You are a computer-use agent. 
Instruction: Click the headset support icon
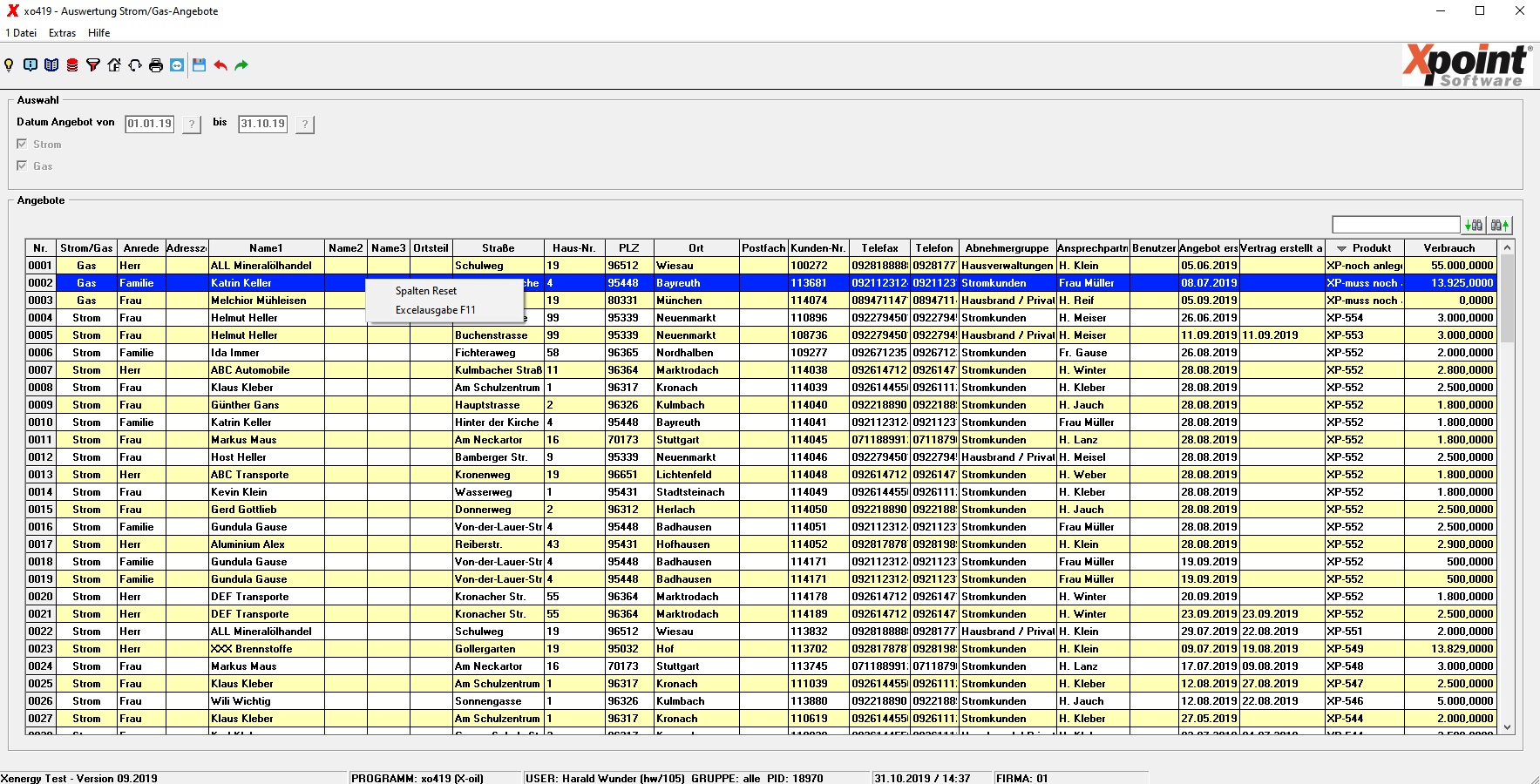click(135, 65)
